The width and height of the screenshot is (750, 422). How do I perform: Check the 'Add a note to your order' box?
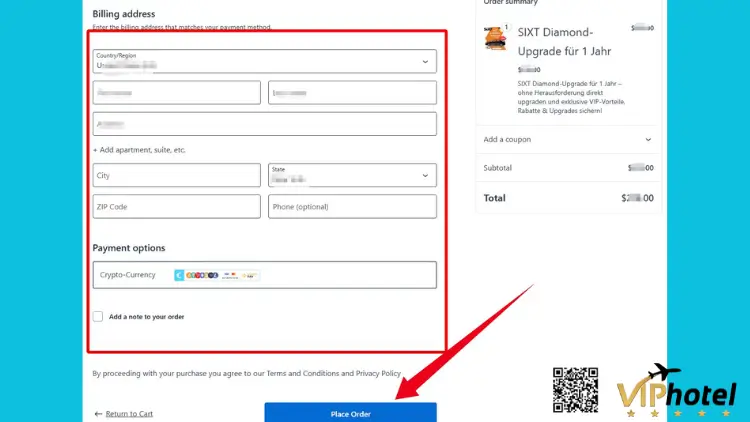tap(98, 316)
